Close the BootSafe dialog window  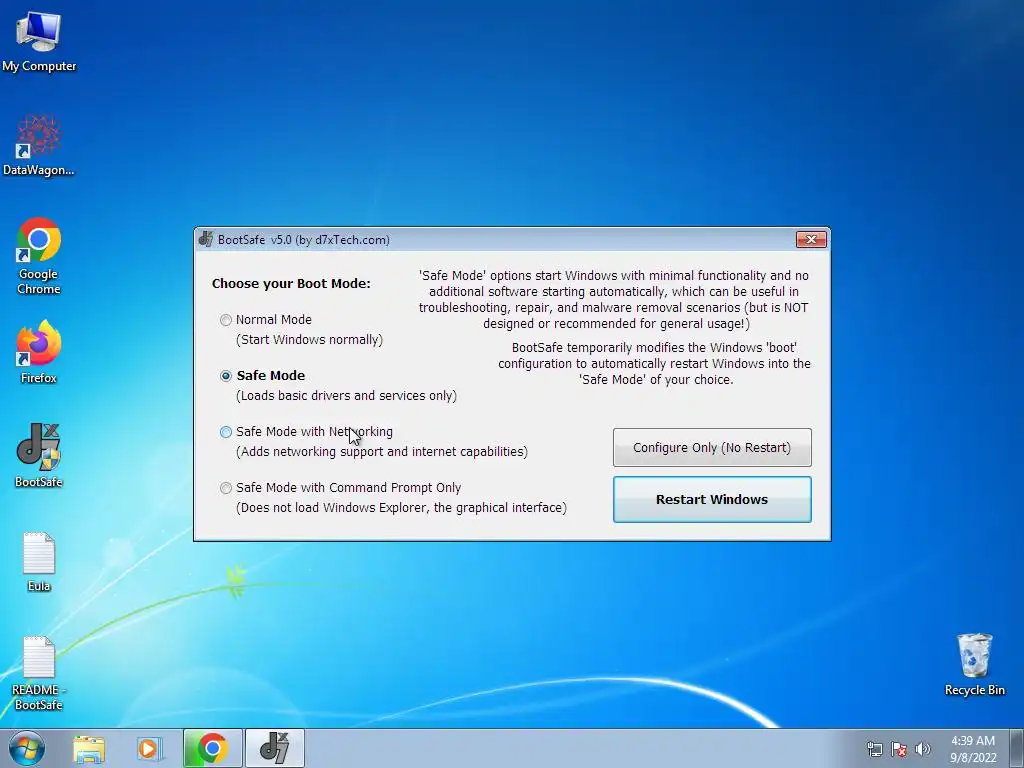[x=811, y=240]
